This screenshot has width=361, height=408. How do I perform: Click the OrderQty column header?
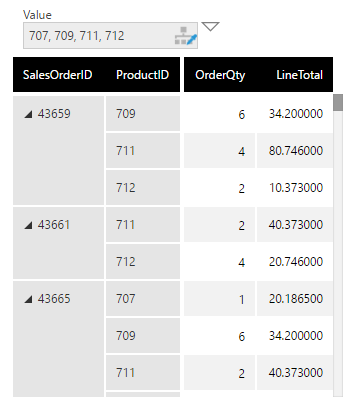[220, 75]
